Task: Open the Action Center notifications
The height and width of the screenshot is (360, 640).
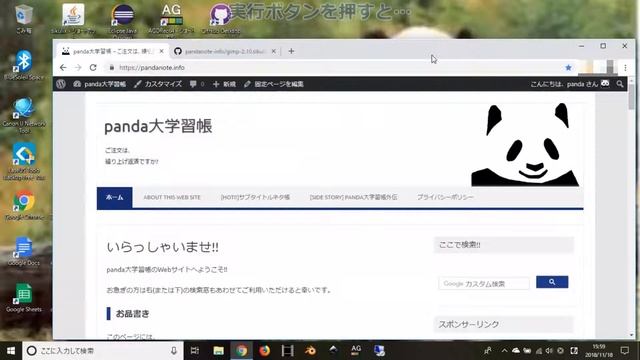Action: pos(625,351)
